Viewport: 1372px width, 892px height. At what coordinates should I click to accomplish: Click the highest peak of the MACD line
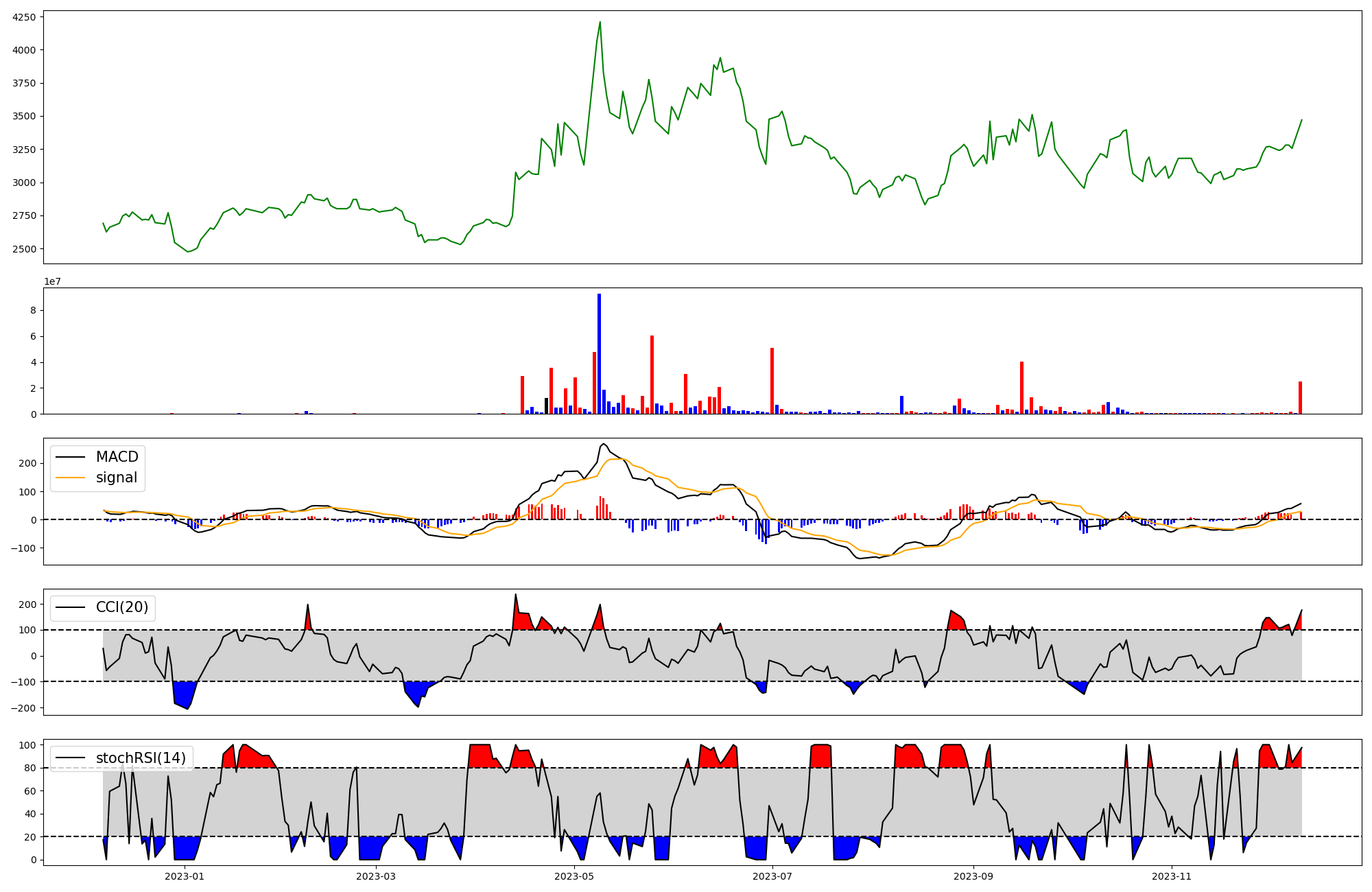(x=603, y=444)
